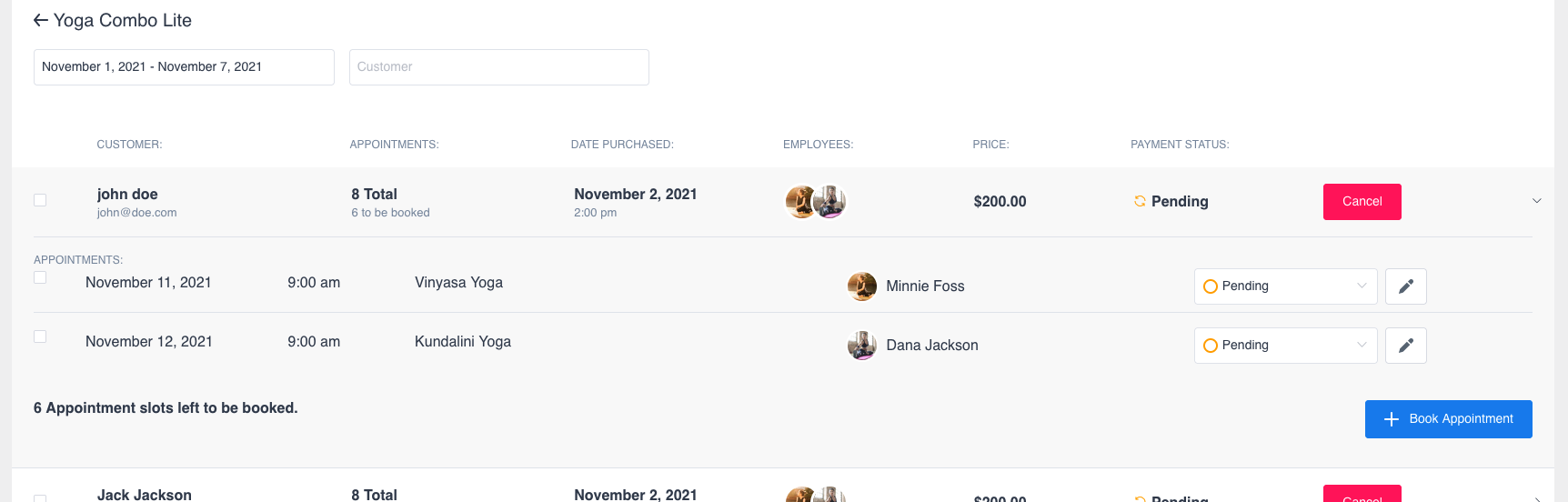Click the first employee avatar in john doe row
1568x502 pixels.
tap(799, 202)
